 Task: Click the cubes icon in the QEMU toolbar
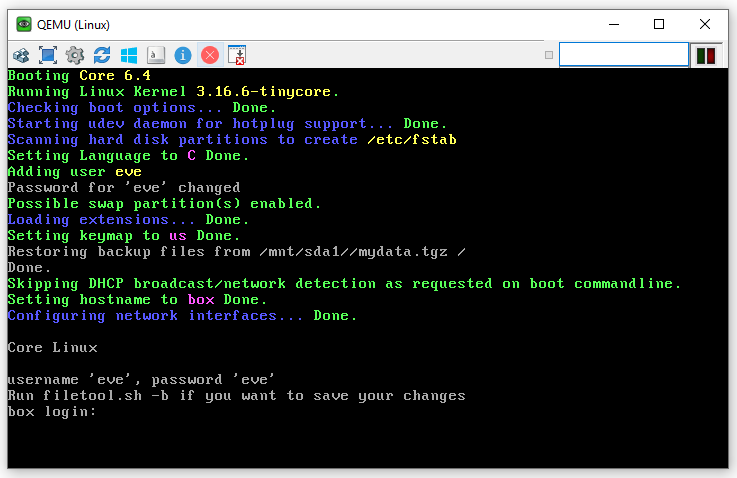(21, 55)
